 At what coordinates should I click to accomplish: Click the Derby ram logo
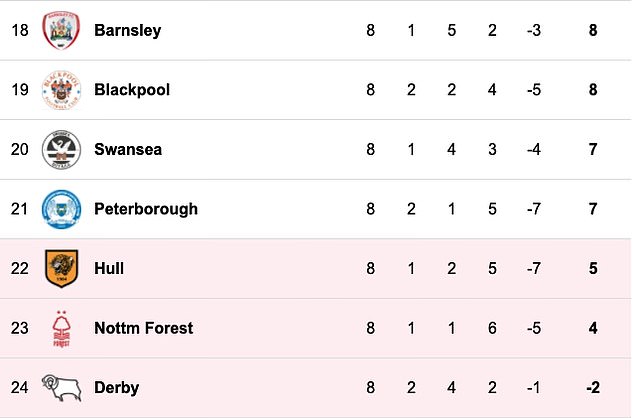point(62,388)
